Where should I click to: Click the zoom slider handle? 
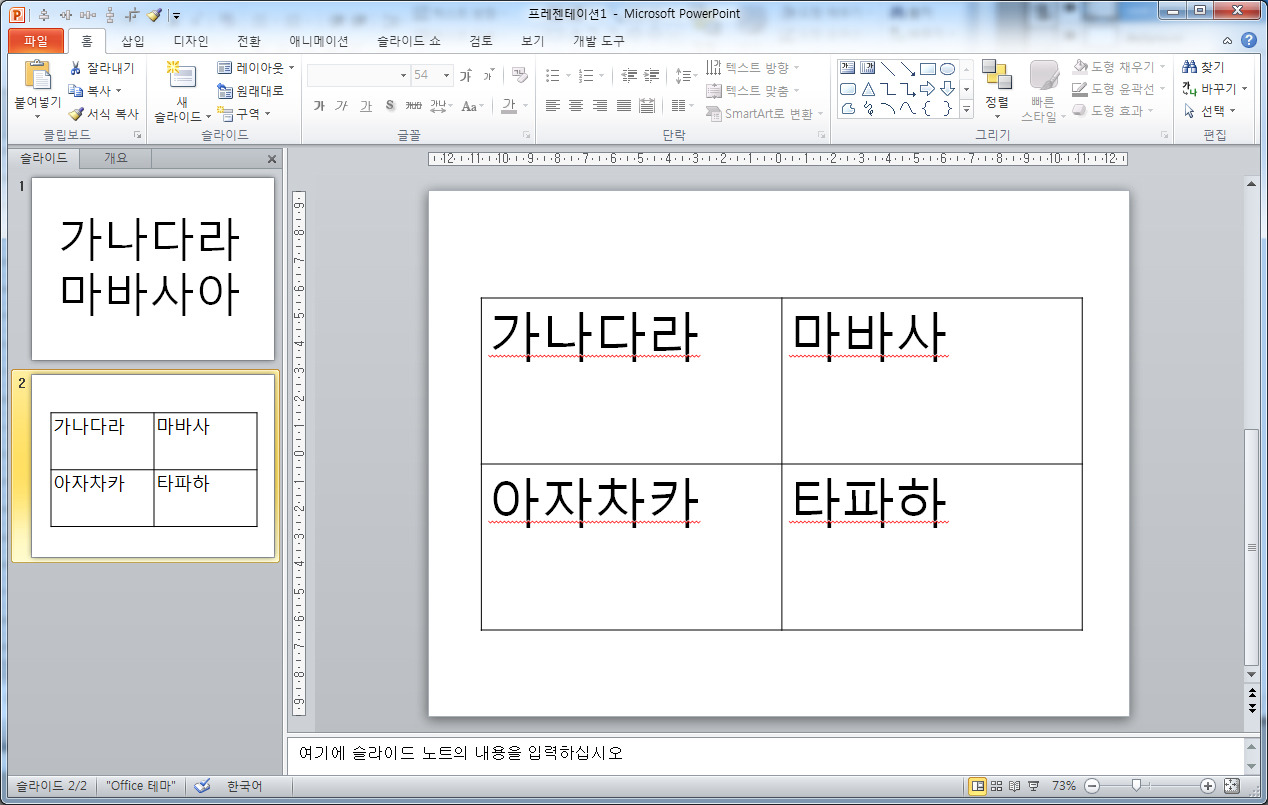[x=1135, y=786]
